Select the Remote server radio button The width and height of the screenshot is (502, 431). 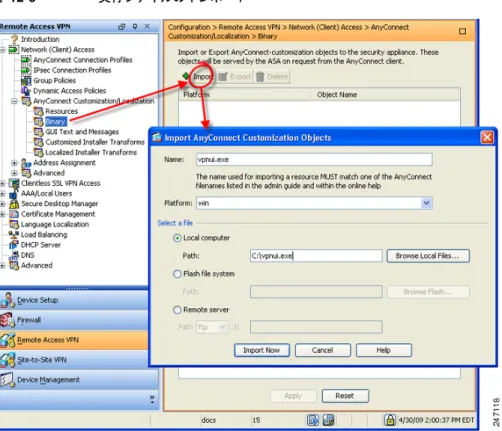tap(177, 310)
